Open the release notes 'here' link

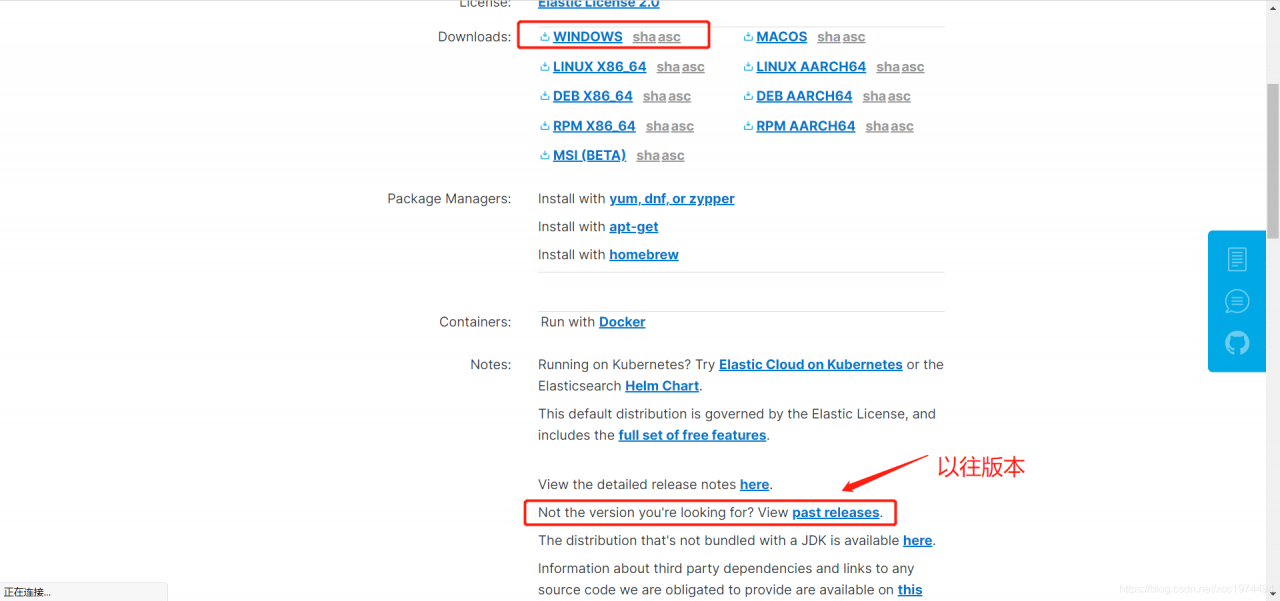click(755, 484)
